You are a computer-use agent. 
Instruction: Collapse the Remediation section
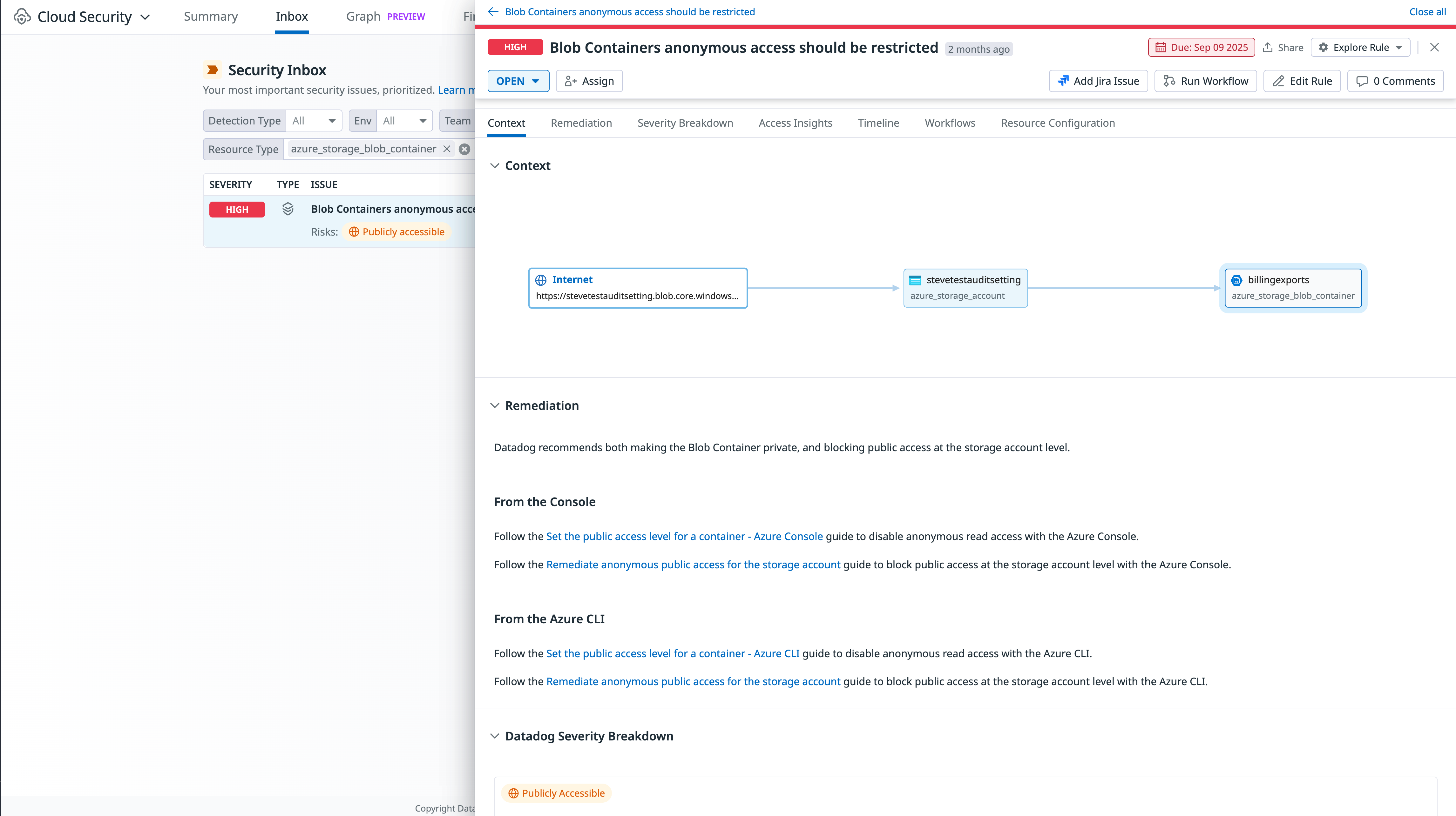(x=495, y=405)
